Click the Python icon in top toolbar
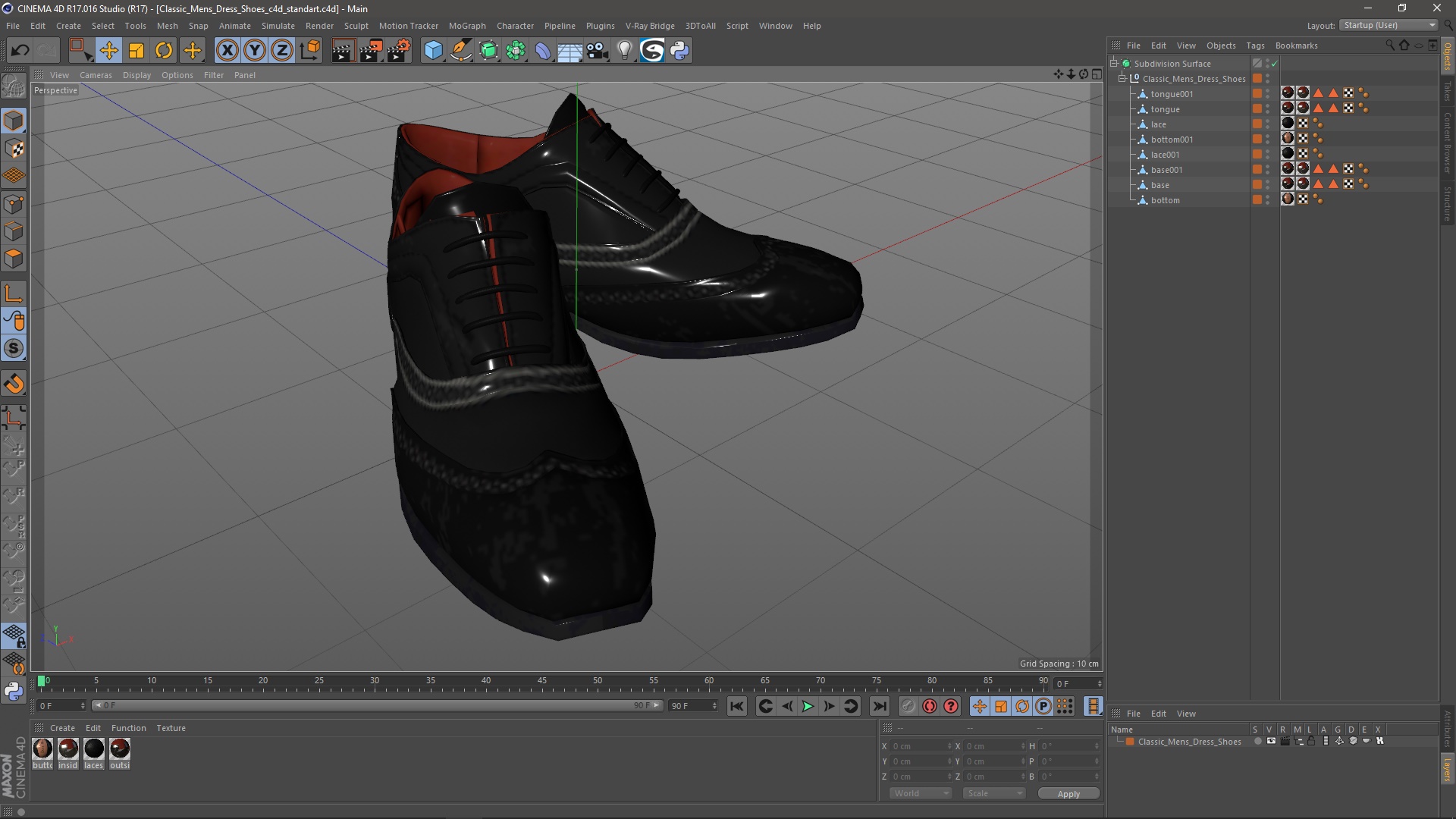The height and width of the screenshot is (819, 1456). point(679,51)
